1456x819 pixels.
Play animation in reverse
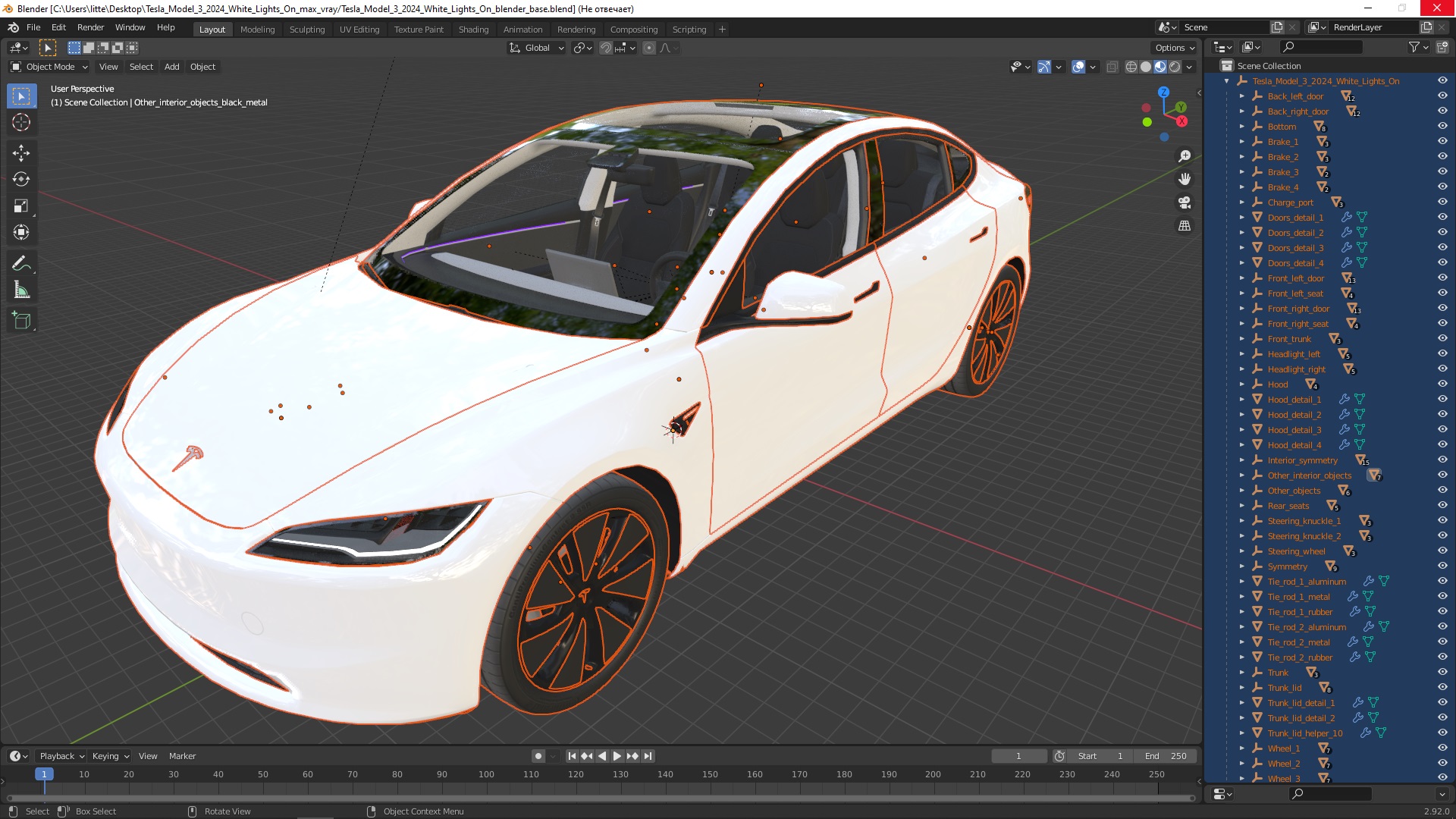(x=602, y=756)
